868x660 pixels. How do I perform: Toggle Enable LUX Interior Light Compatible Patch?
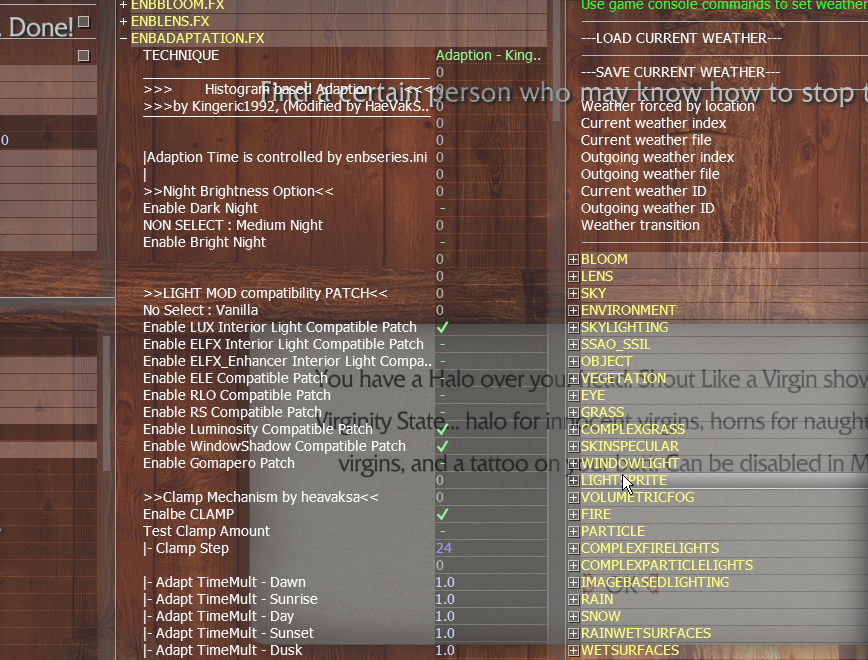442,327
